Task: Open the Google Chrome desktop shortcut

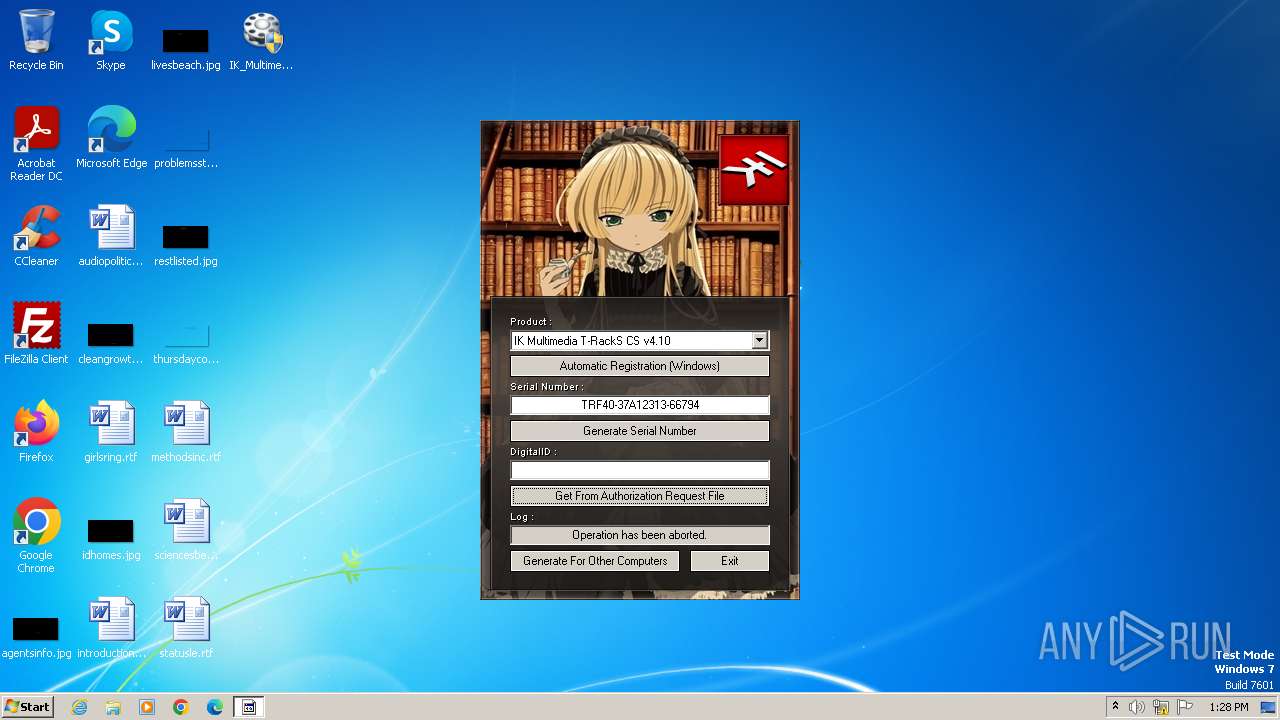Action: tap(36, 537)
